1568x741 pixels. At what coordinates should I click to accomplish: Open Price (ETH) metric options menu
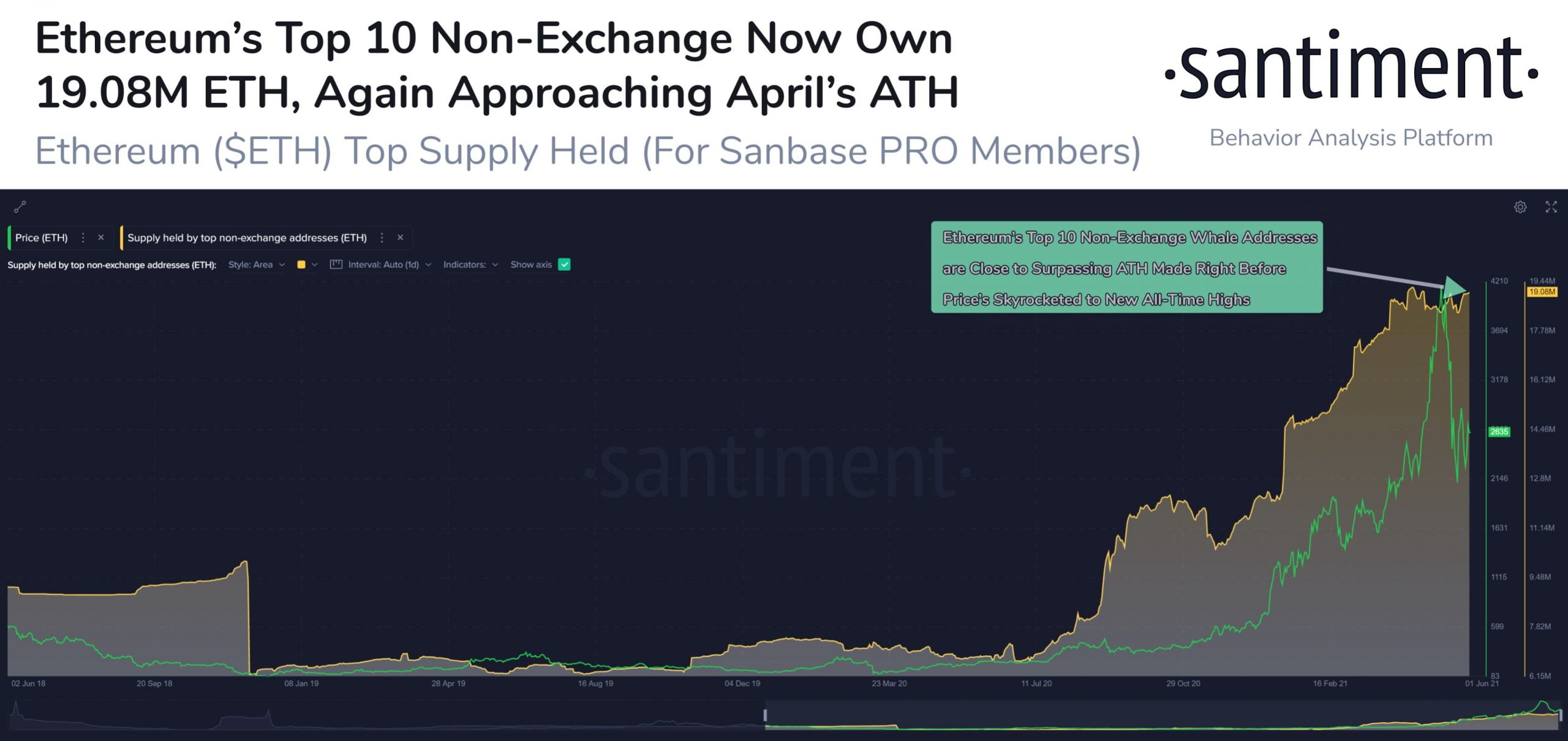pyautogui.click(x=83, y=238)
